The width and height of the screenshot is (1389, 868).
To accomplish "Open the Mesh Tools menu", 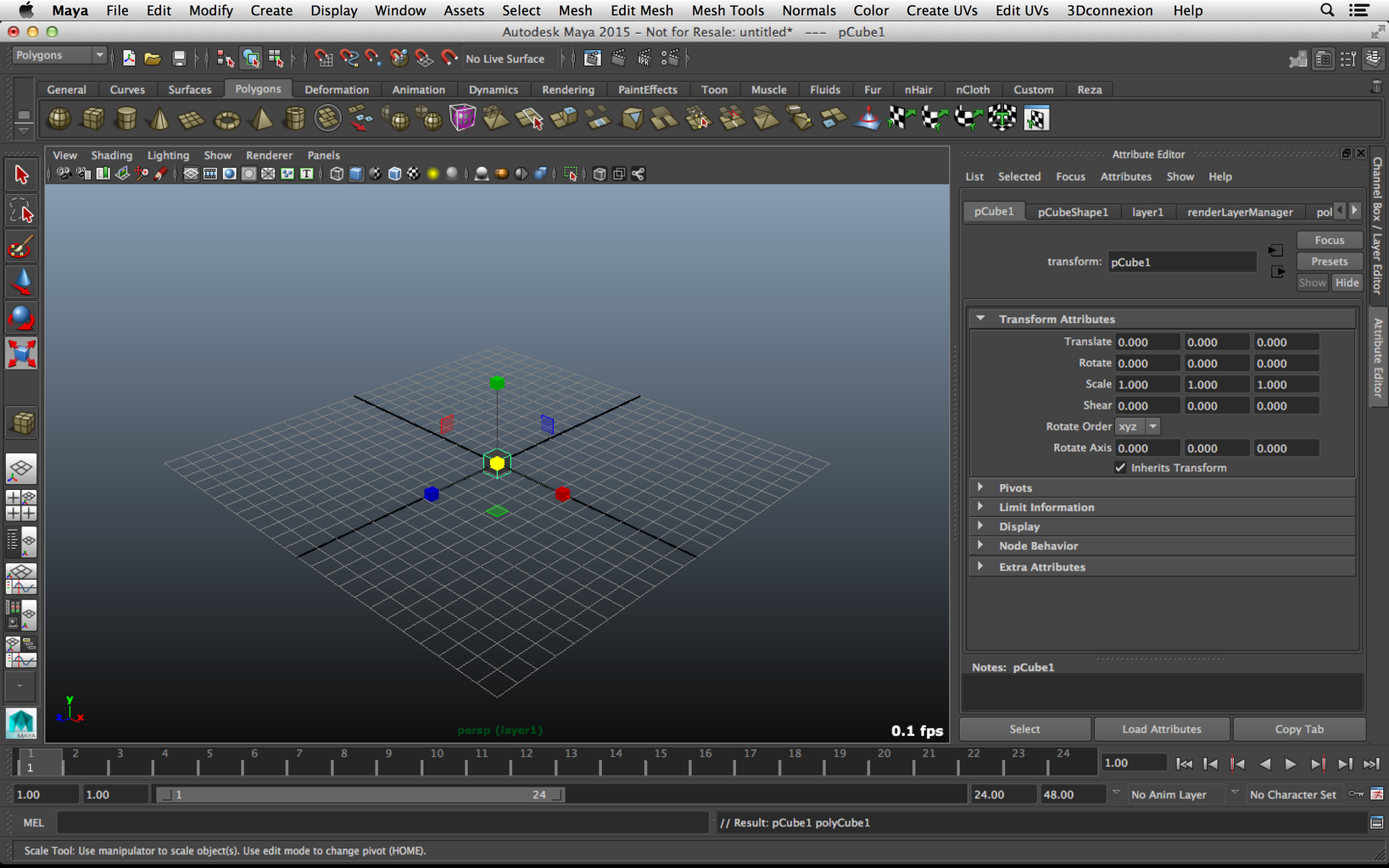I will click(x=728, y=10).
